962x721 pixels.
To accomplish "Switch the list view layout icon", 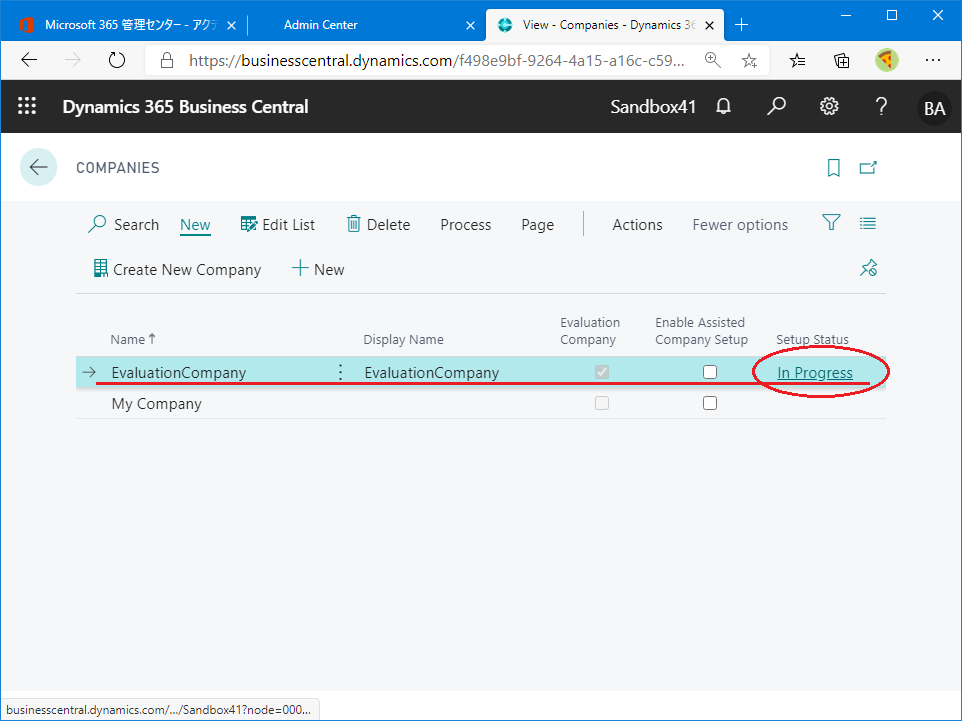I will pyautogui.click(x=868, y=223).
